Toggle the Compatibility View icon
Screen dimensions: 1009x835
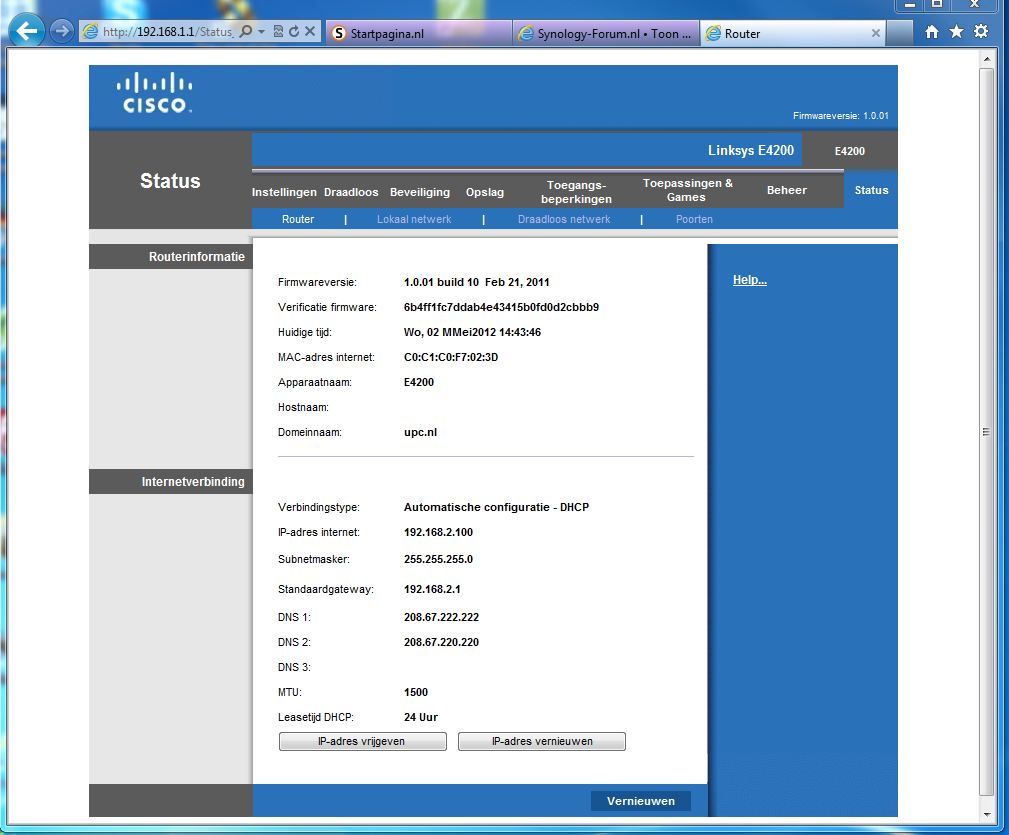(278, 32)
